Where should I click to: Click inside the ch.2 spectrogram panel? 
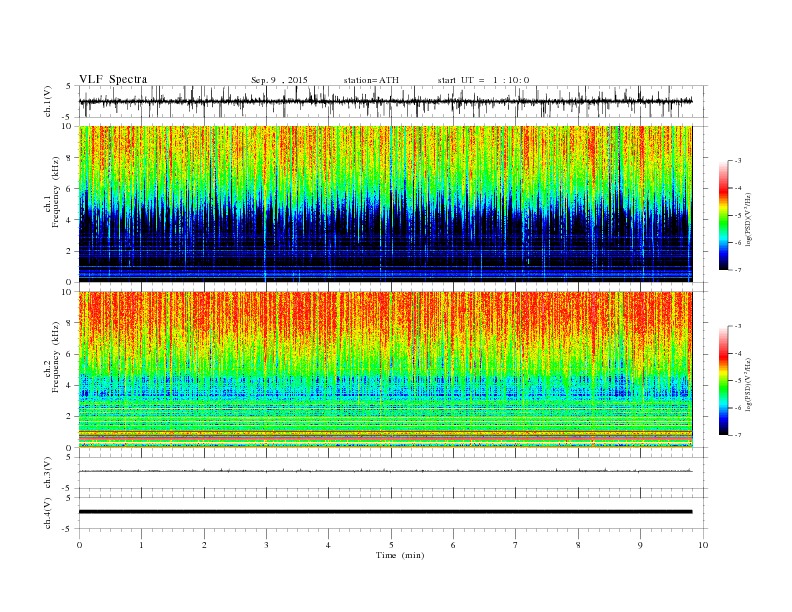click(x=385, y=370)
